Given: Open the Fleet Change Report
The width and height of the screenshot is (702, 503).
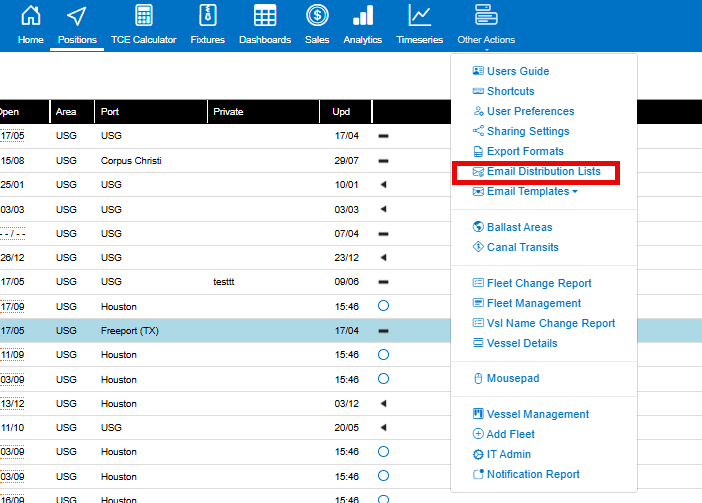Looking at the screenshot, I should (x=538, y=283).
